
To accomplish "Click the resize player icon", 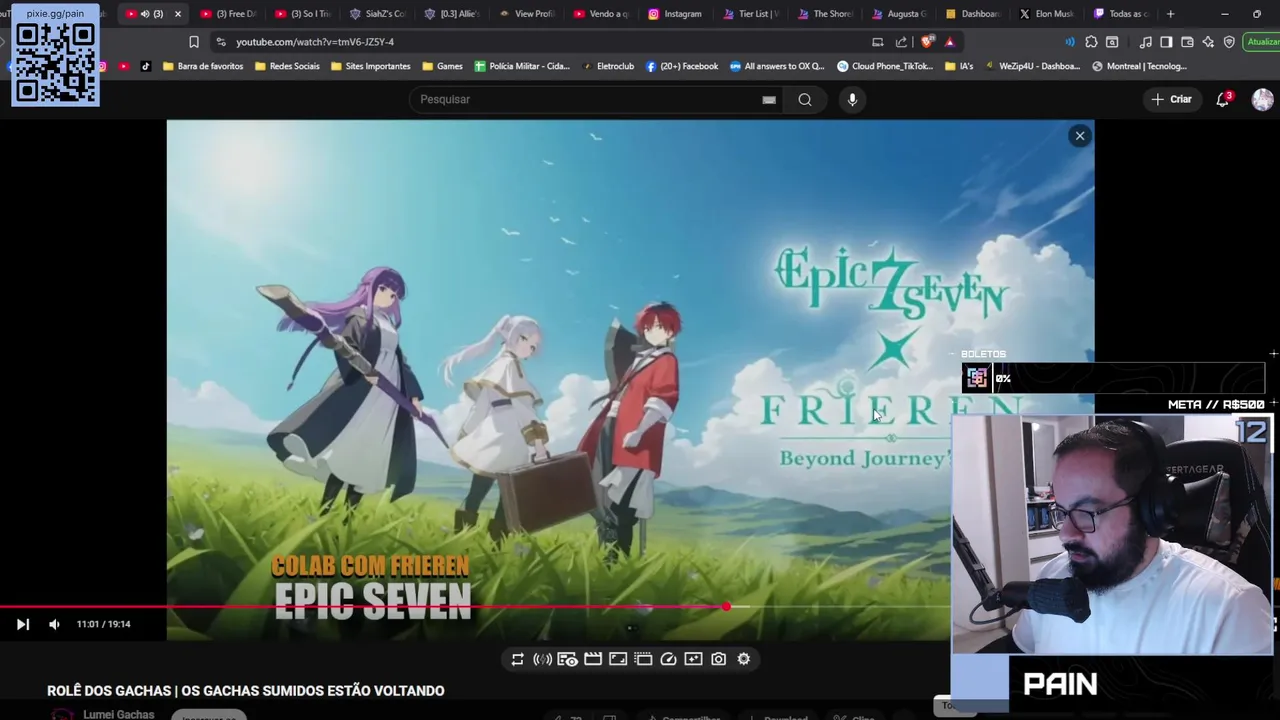I will [x=618, y=659].
